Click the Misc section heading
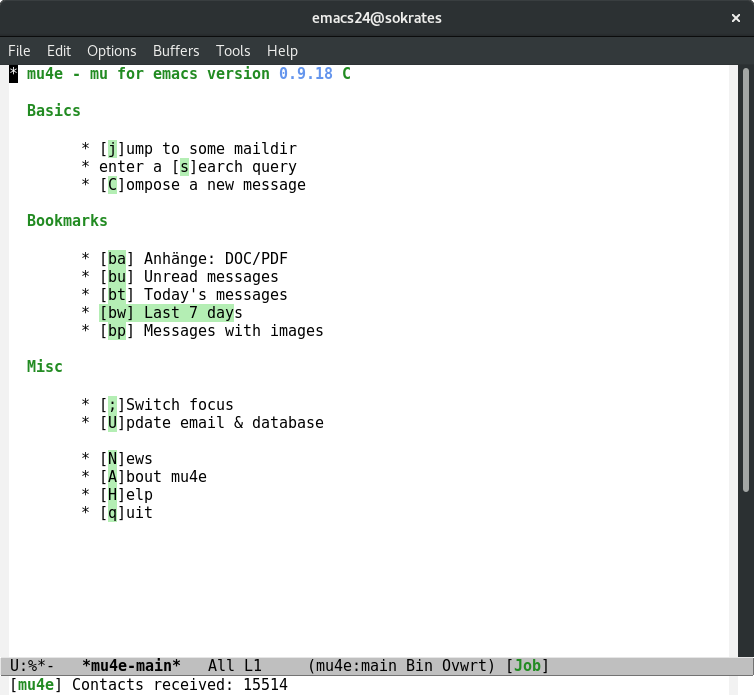This screenshot has width=754, height=695. 45,366
